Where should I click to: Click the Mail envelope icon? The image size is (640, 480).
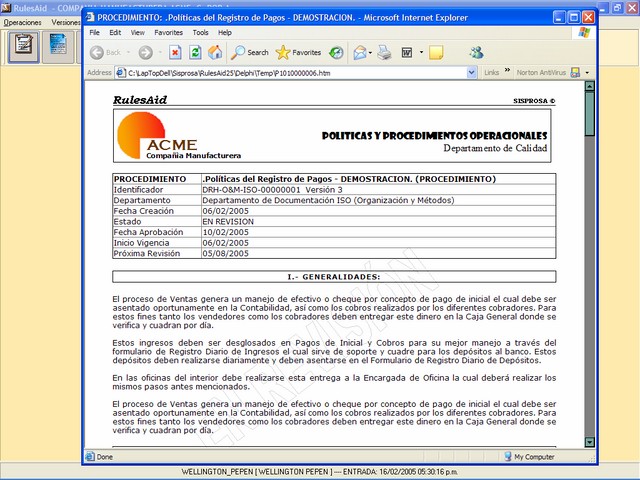pos(360,52)
